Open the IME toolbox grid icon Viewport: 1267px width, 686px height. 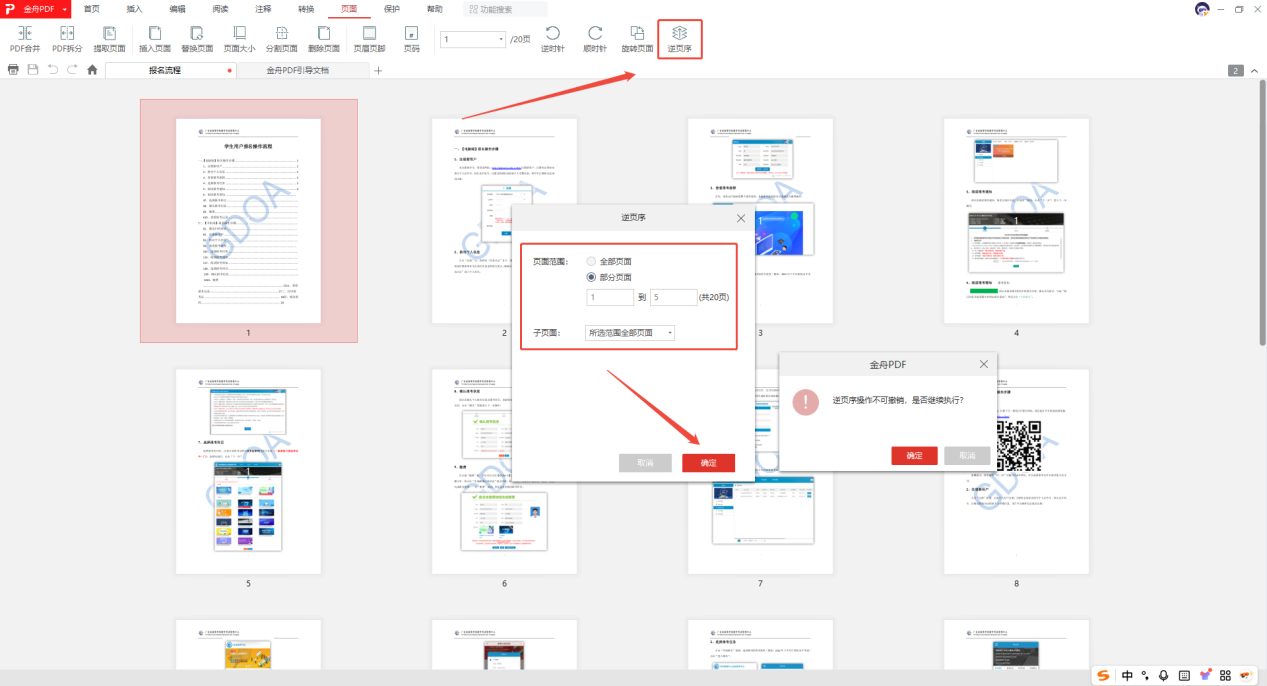tap(1225, 675)
